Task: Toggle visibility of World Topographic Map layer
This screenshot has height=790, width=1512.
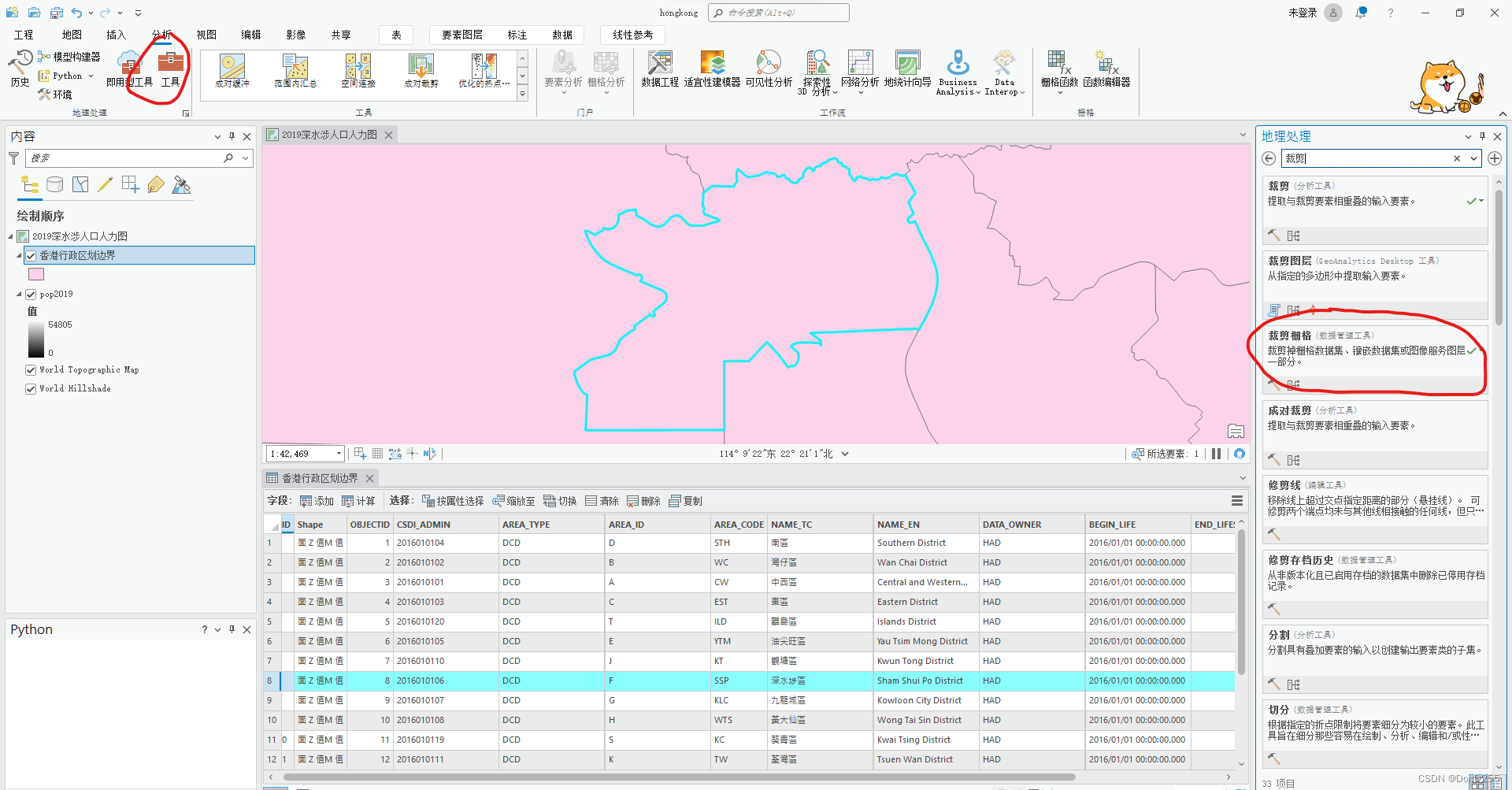Action: 31,370
